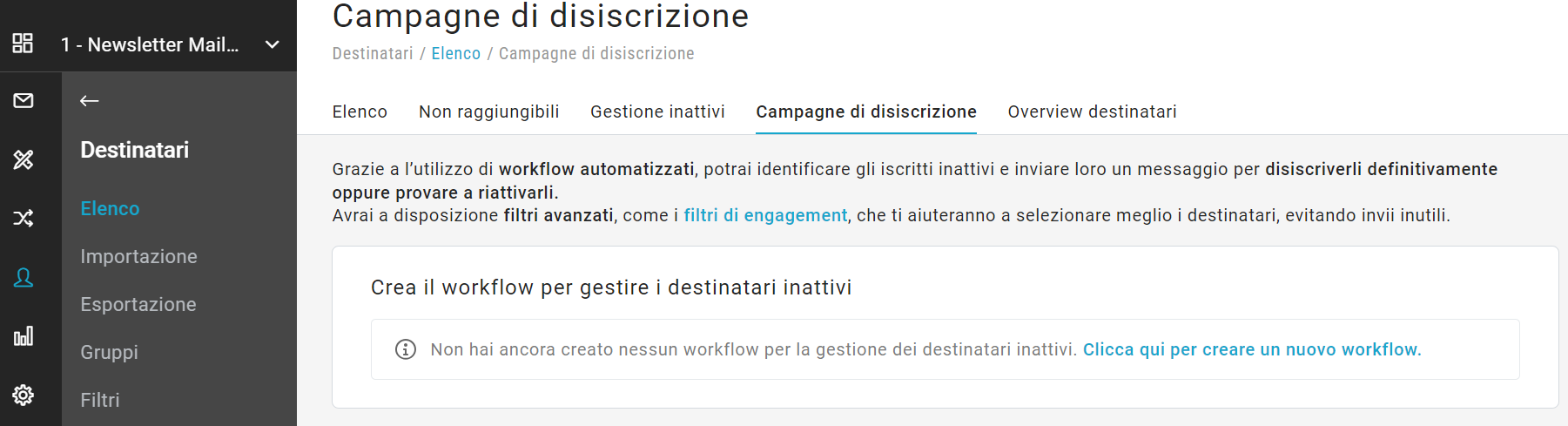Click link to create a new workflow
The image size is (1568, 426).
click(x=1252, y=349)
